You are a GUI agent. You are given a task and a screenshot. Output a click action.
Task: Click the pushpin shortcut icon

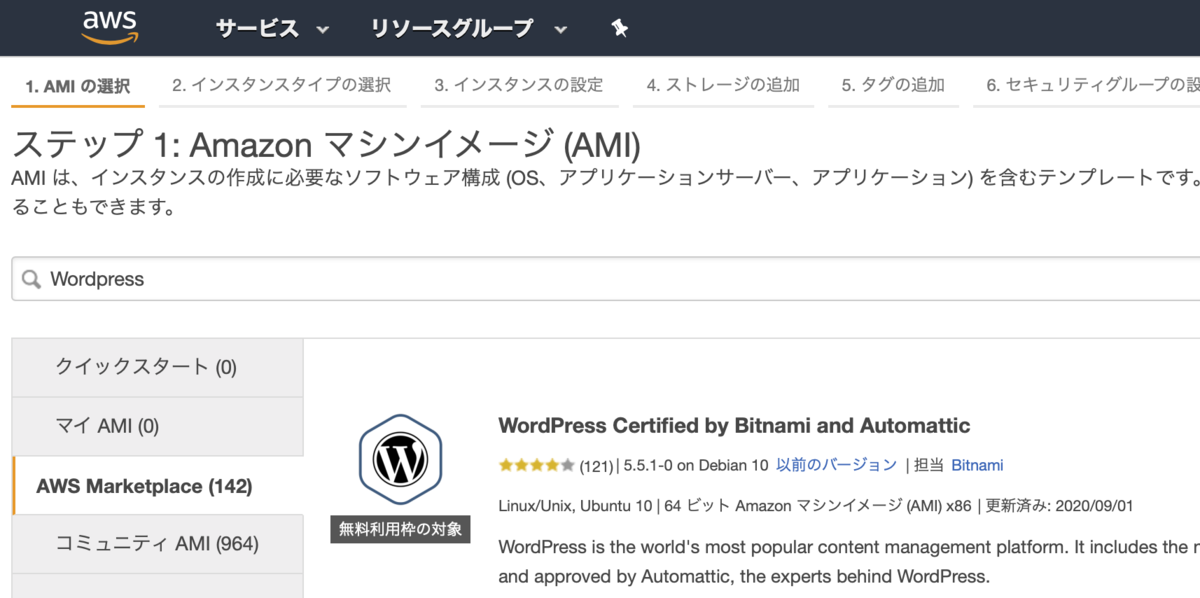pos(619,29)
